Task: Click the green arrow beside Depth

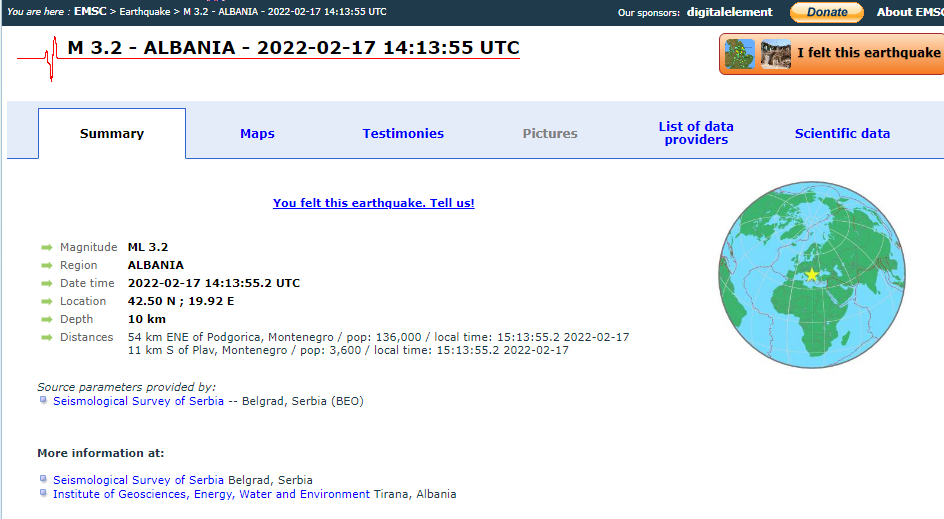Action: click(46, 319)
